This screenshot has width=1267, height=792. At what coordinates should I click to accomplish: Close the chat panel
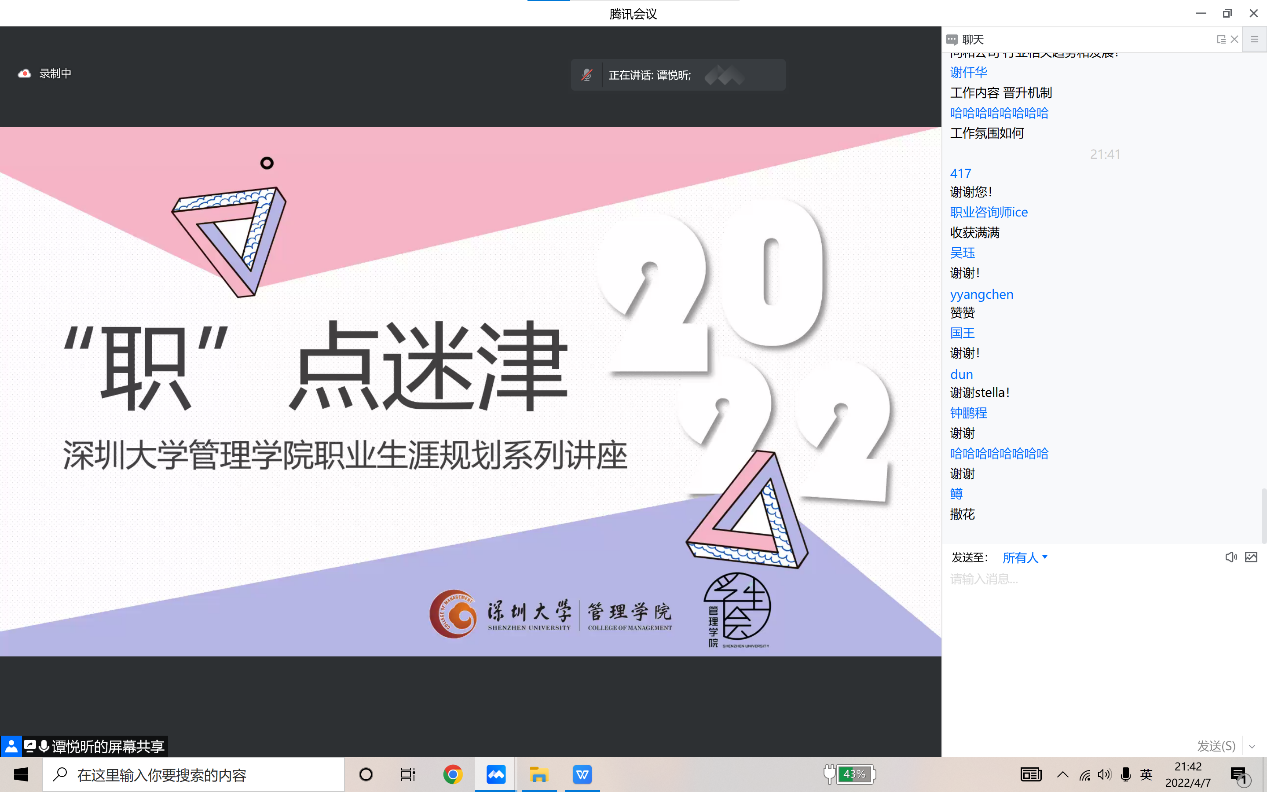click(1235, 39)
